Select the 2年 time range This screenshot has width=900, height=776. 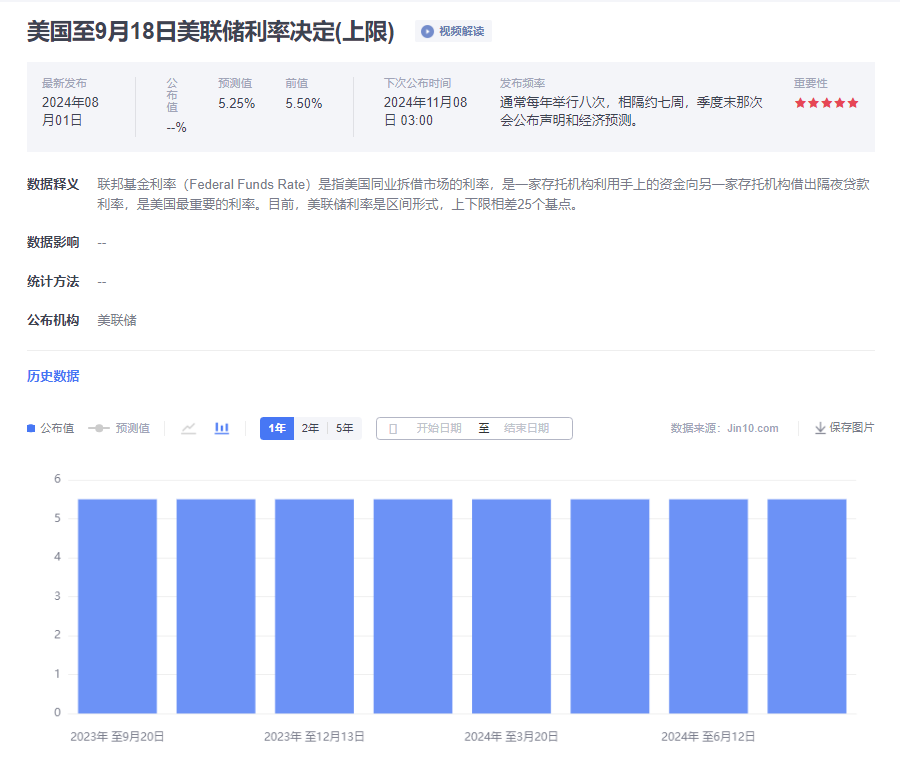(311, 428)
